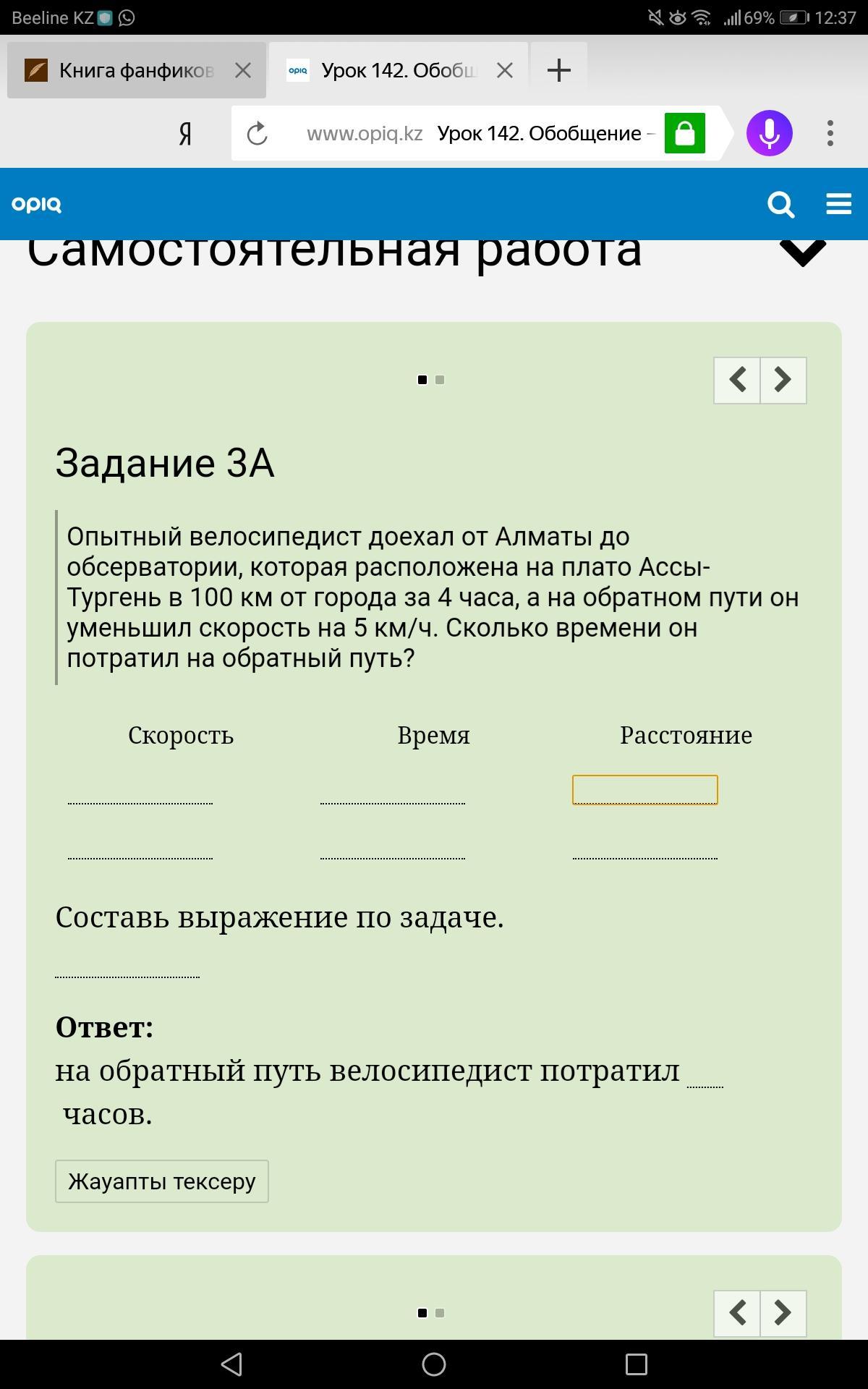
Task: Close the Книга фанфиков tab
Action: pyautogui.click(x=243, y=70)
